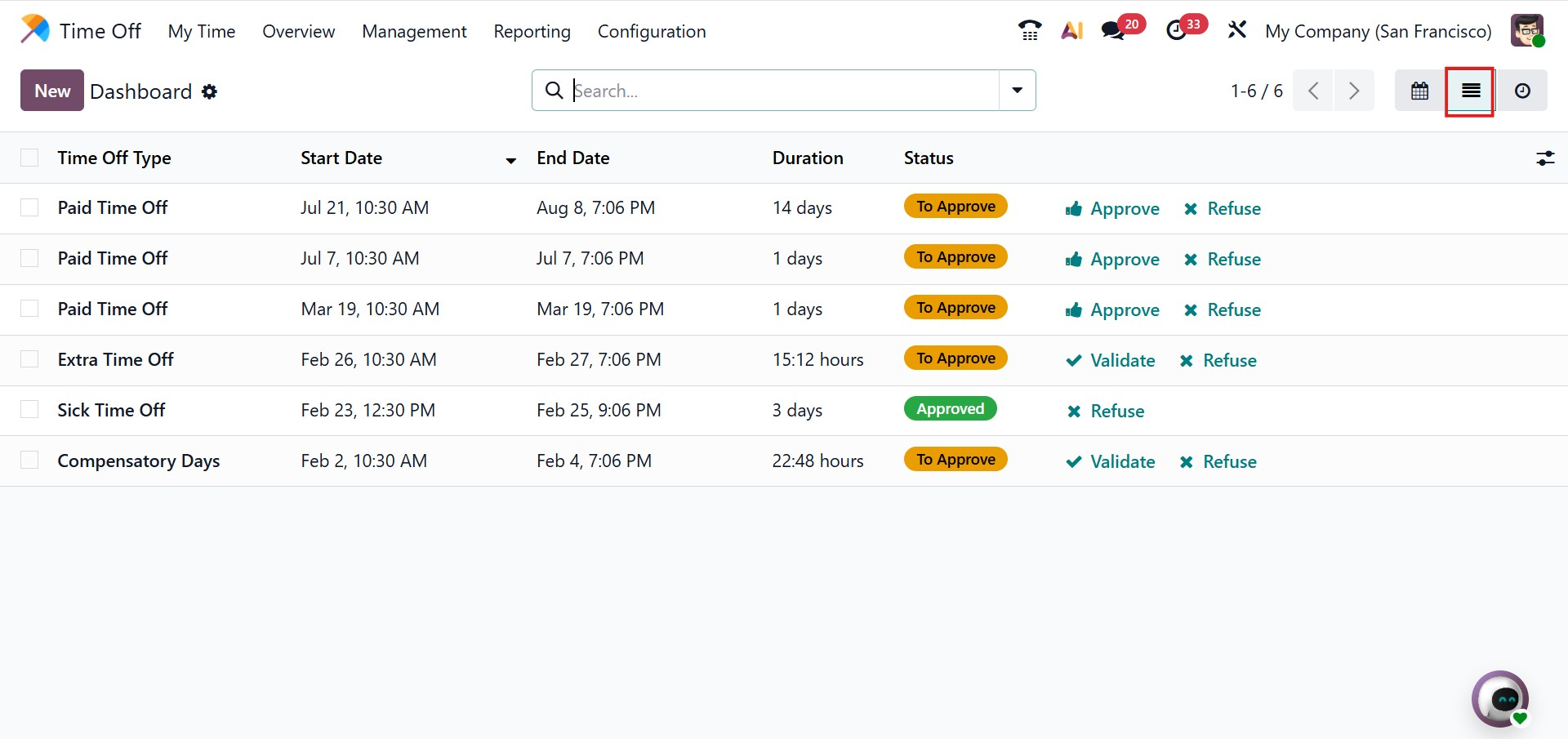Click the optional columns adjust icon

(x=1544, y=158)
